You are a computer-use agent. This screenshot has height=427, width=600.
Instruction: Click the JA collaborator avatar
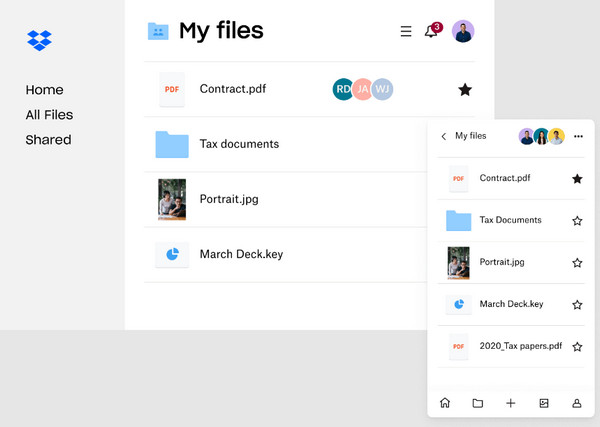pyautogui.click(x=362, y=89)
